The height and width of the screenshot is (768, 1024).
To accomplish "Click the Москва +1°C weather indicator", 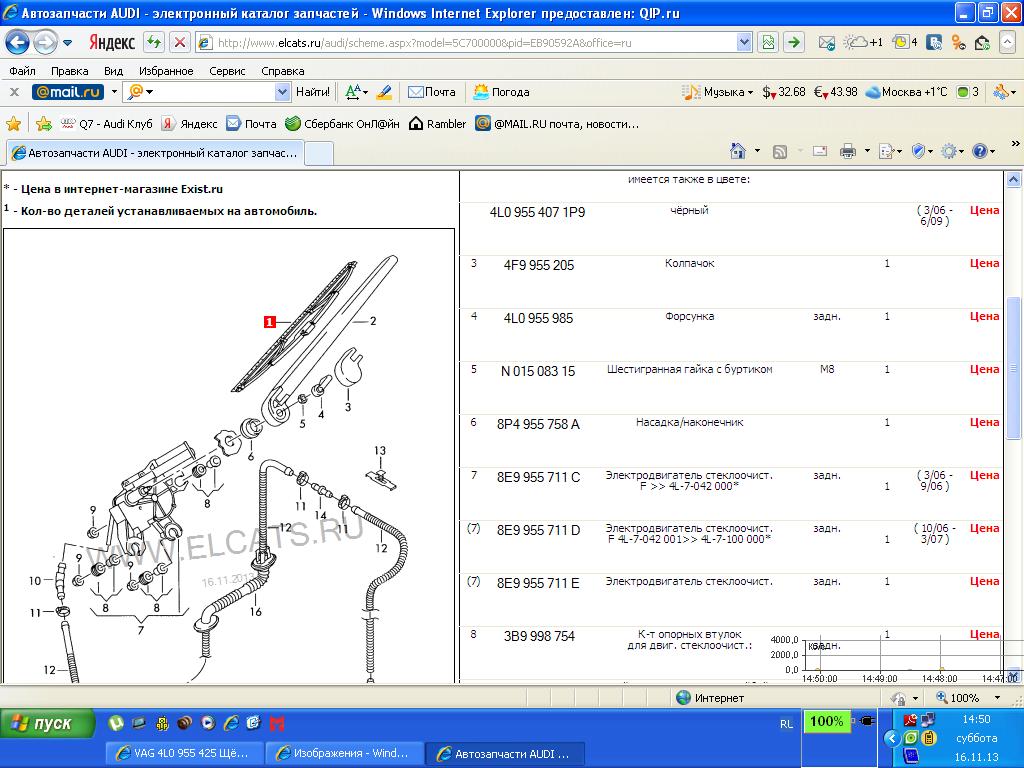I will pos(906,92).
